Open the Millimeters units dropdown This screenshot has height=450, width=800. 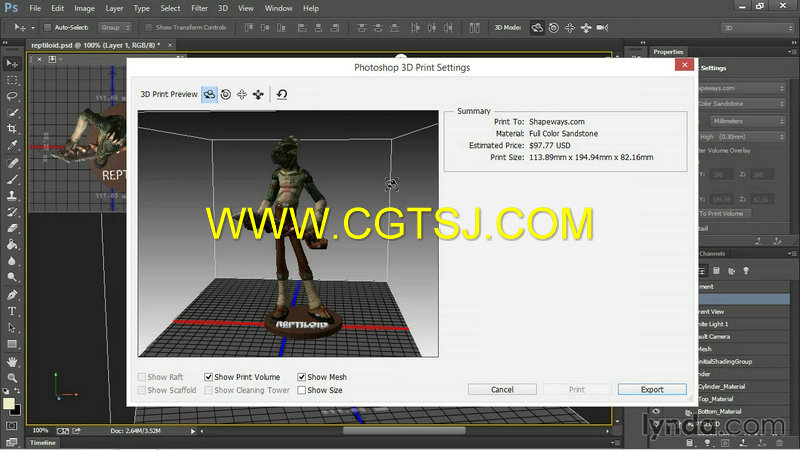pyautogui.click(x=748, y=121)
